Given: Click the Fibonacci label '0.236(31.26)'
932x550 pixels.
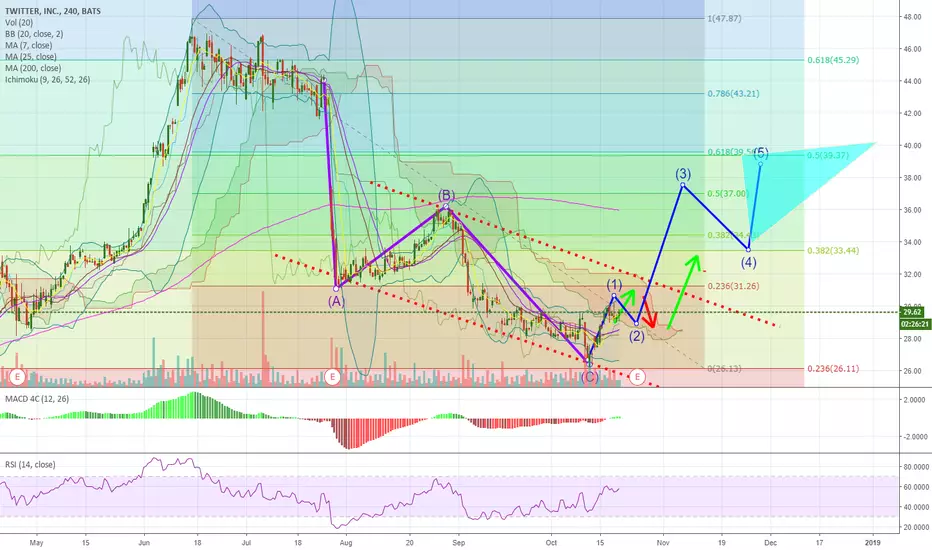Looking at the screenshot, I should tap(733, 286).
